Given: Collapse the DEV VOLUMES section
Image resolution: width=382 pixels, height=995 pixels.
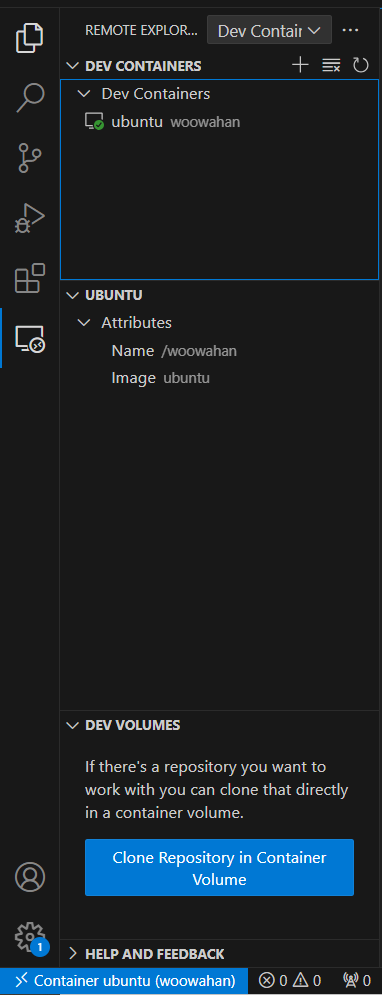Looking at the screenshot, I should (219, 725).
